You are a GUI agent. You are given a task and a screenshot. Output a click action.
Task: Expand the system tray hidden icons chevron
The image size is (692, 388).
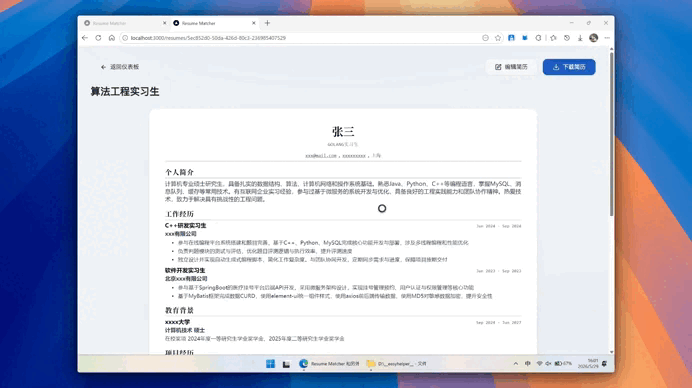[515, 364]
